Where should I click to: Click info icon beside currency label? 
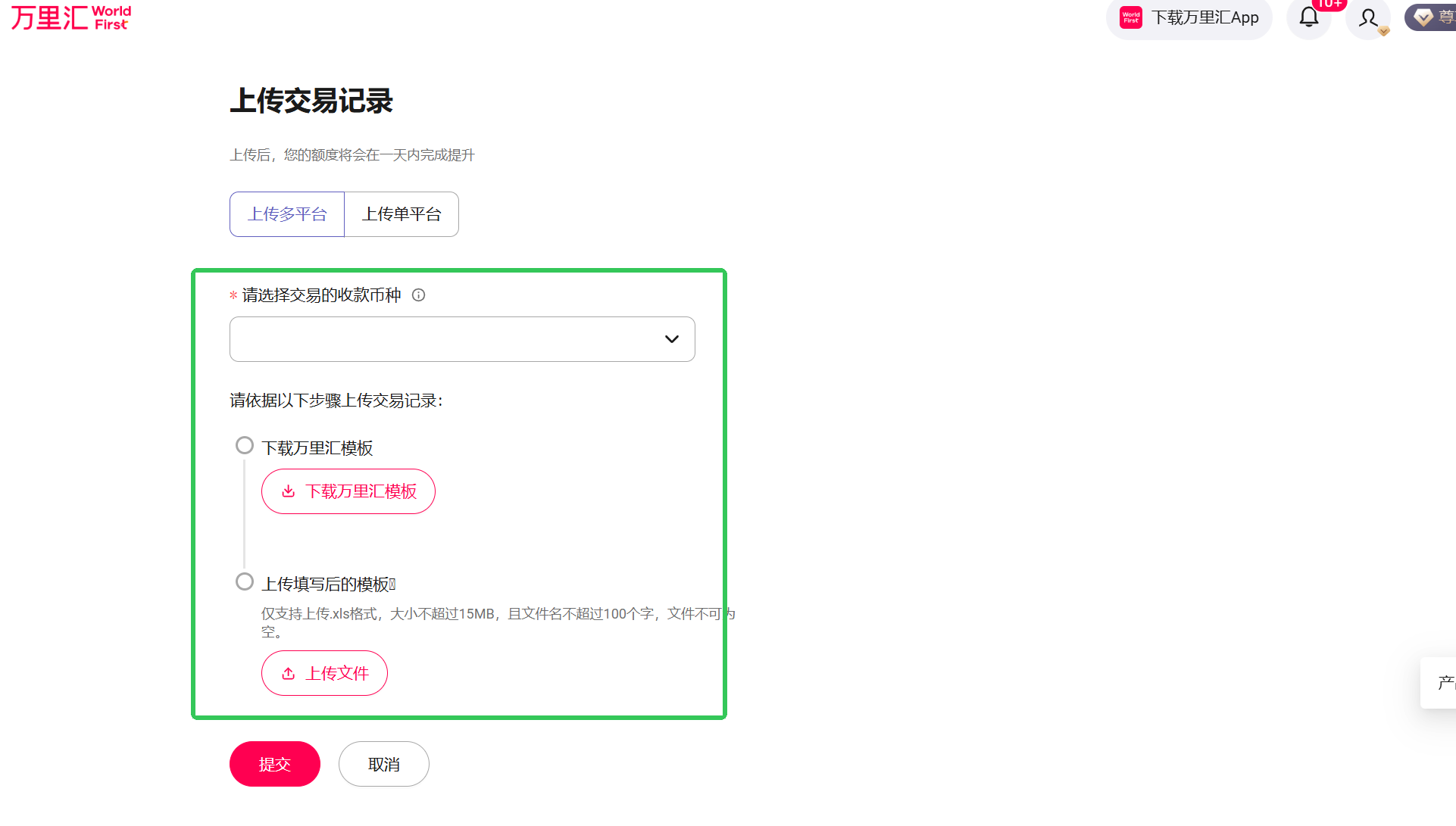[x=418, y=295]
